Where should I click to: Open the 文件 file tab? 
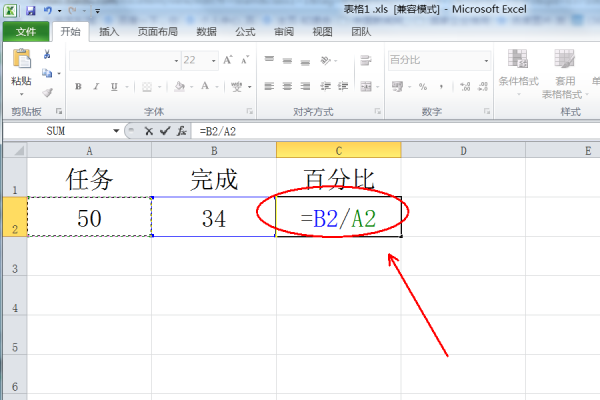[x=26, y=31]
